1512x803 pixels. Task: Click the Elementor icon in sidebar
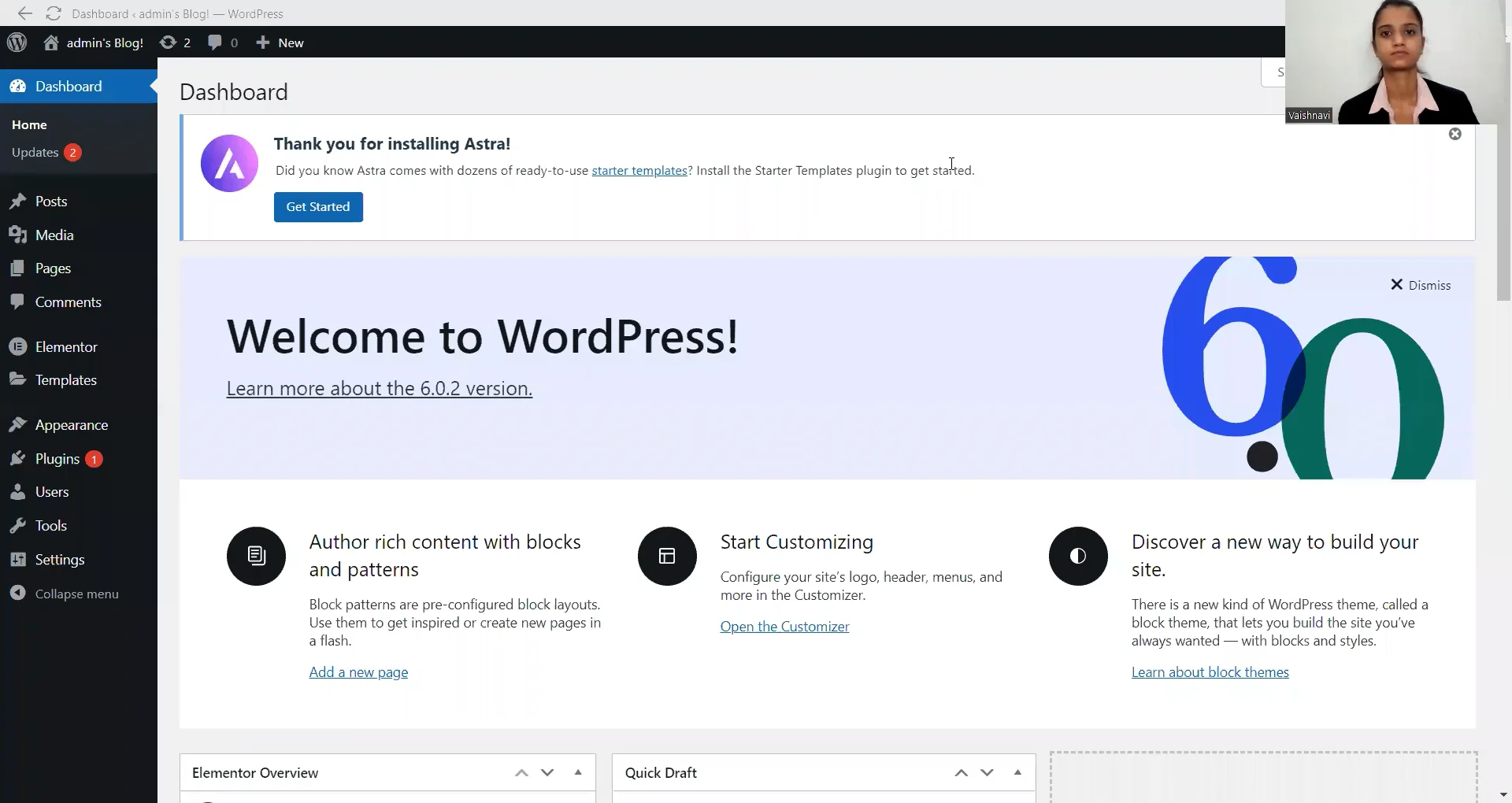pyautogui.click(x=18, y=346)
